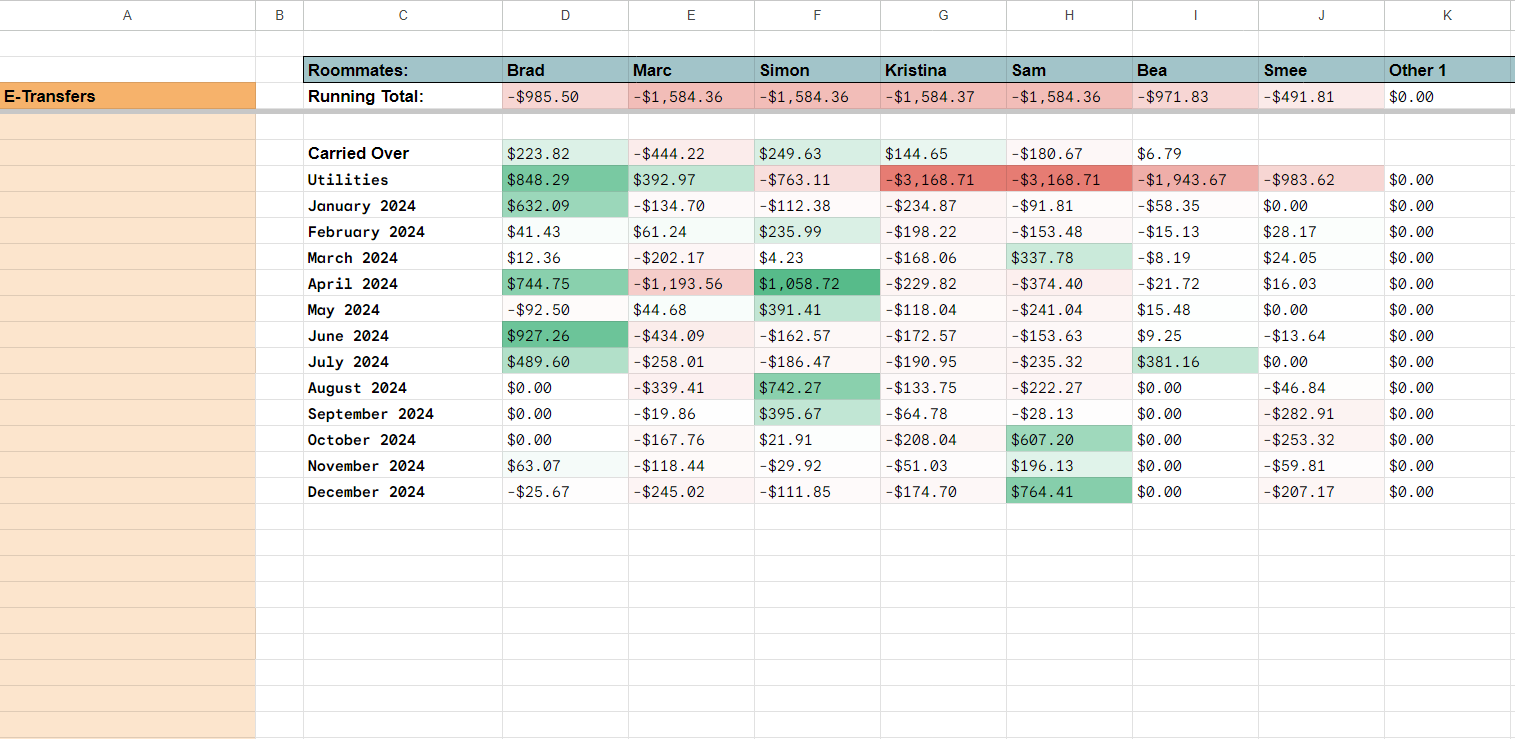Click Bea's July 2024 amount $381.16

click(x=1195, y=362)
